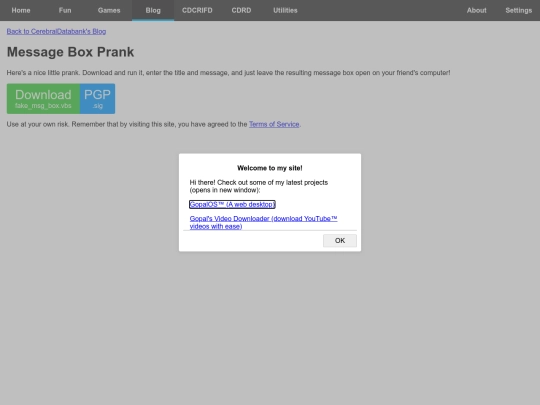
Task: Download fake_msg_box.vbs with the green button
Action: point(43,98)
